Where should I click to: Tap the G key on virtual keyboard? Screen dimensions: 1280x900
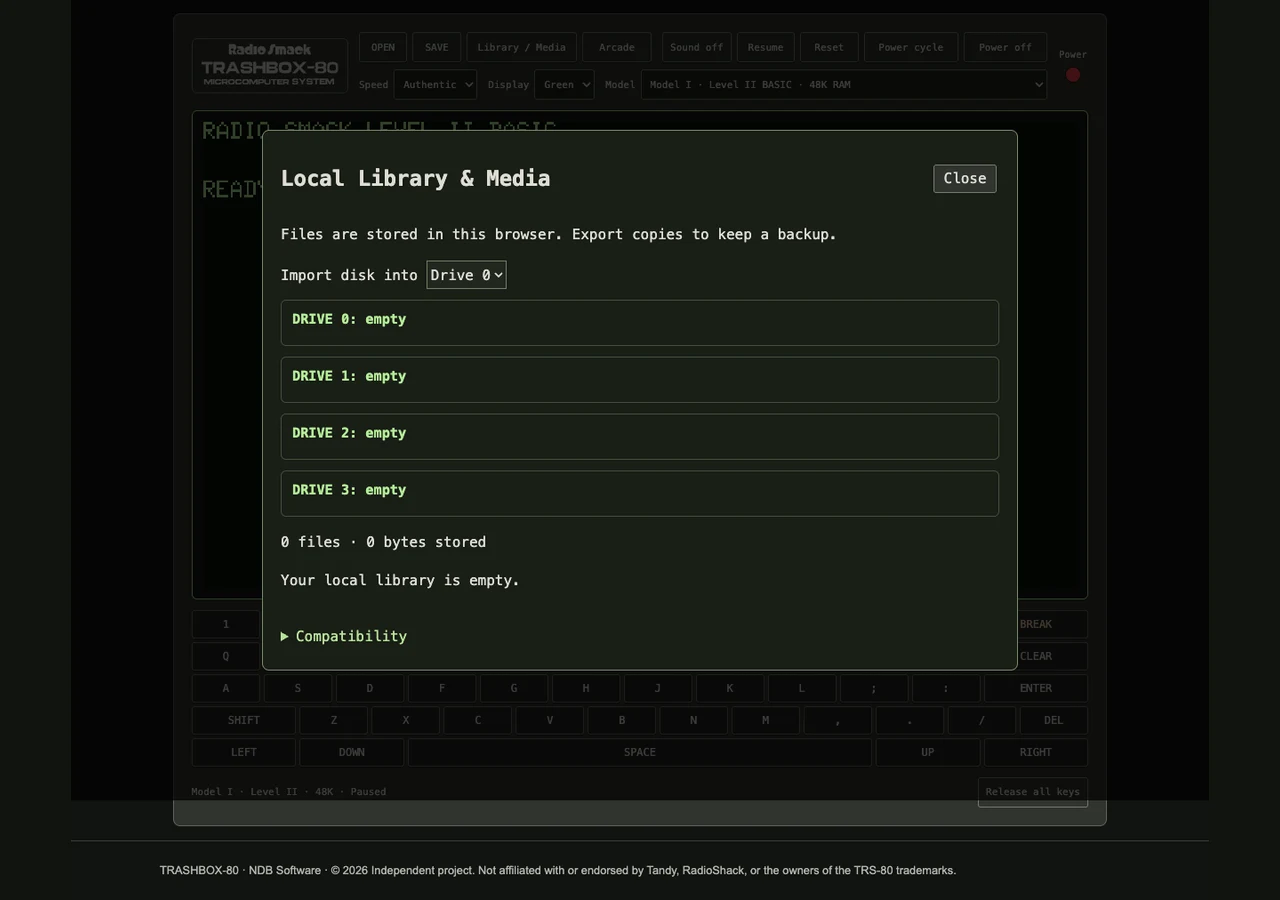click(x=514, y=688)
